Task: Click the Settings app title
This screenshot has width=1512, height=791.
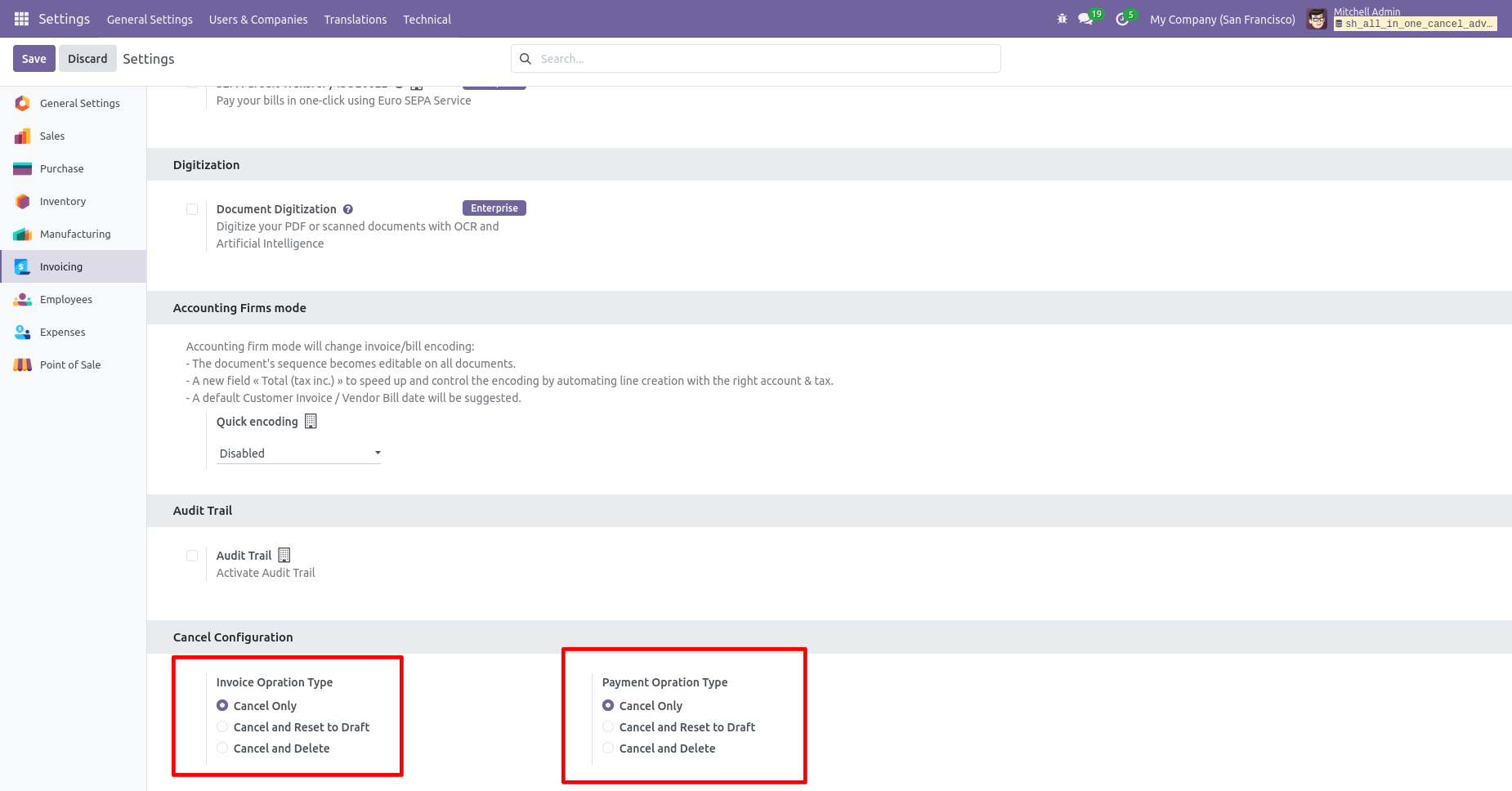Action: 64,19
